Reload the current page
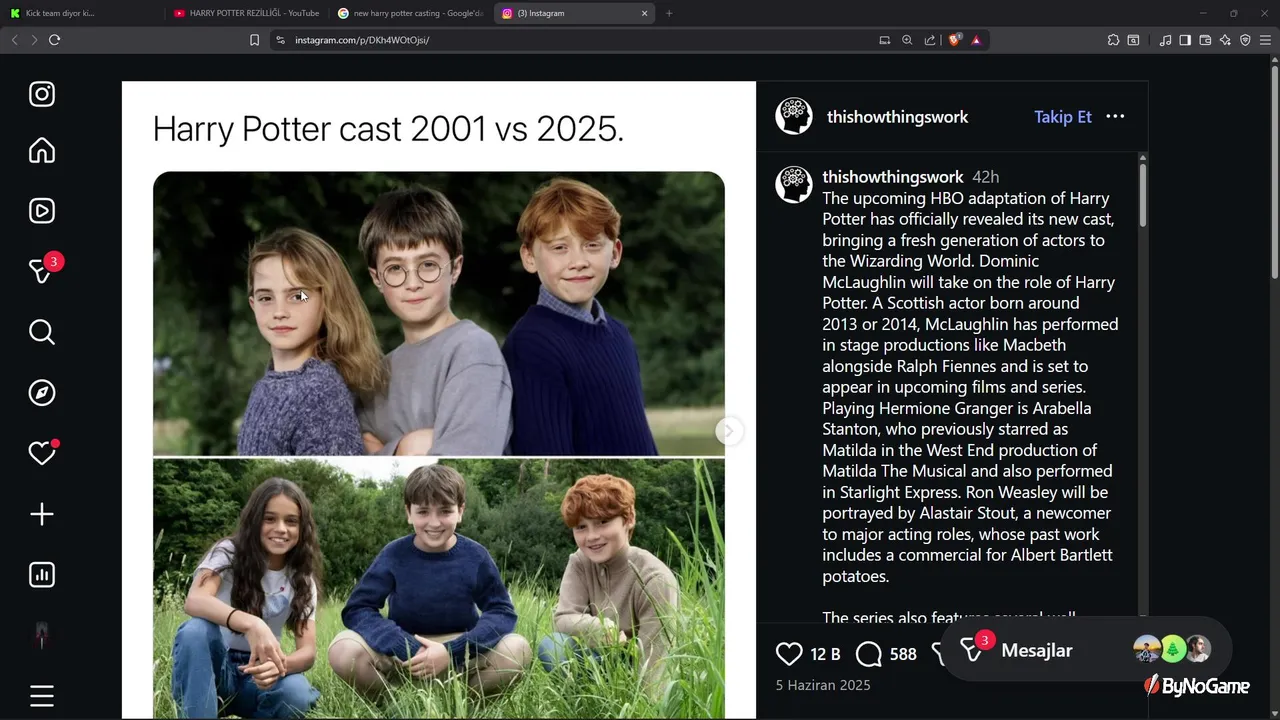Screen dimensions: 1280x720 (x=54, y=40)
